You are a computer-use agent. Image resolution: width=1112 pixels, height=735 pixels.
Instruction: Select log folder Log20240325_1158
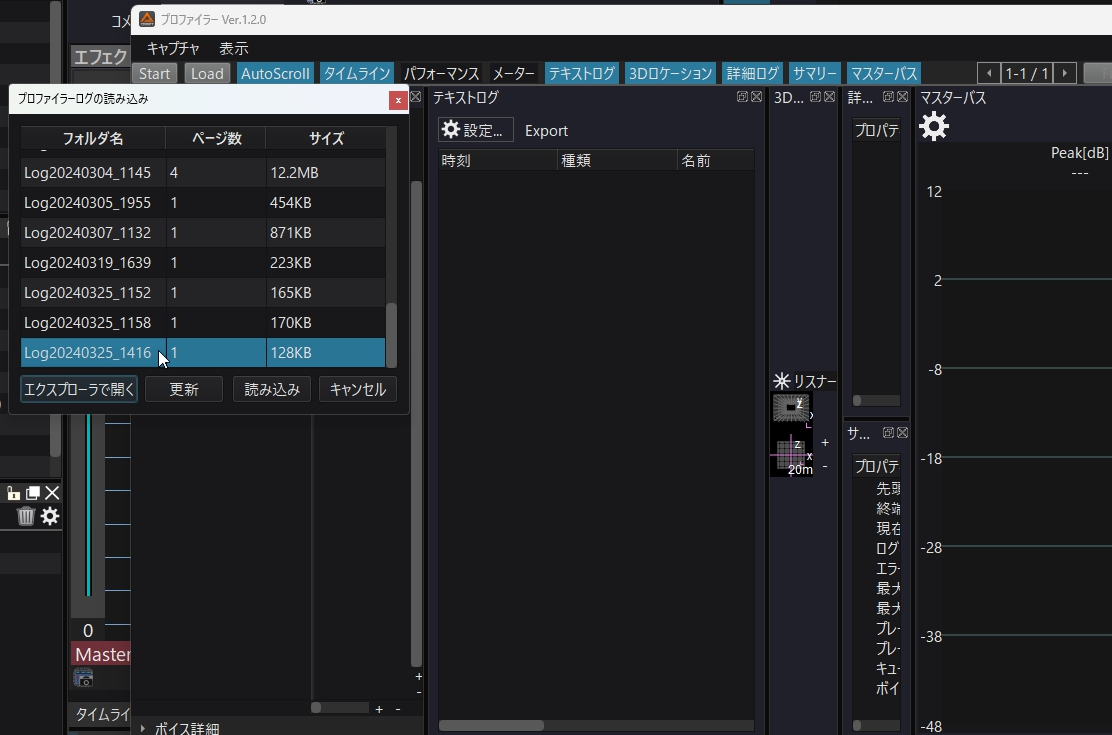(x=203, y=322)
